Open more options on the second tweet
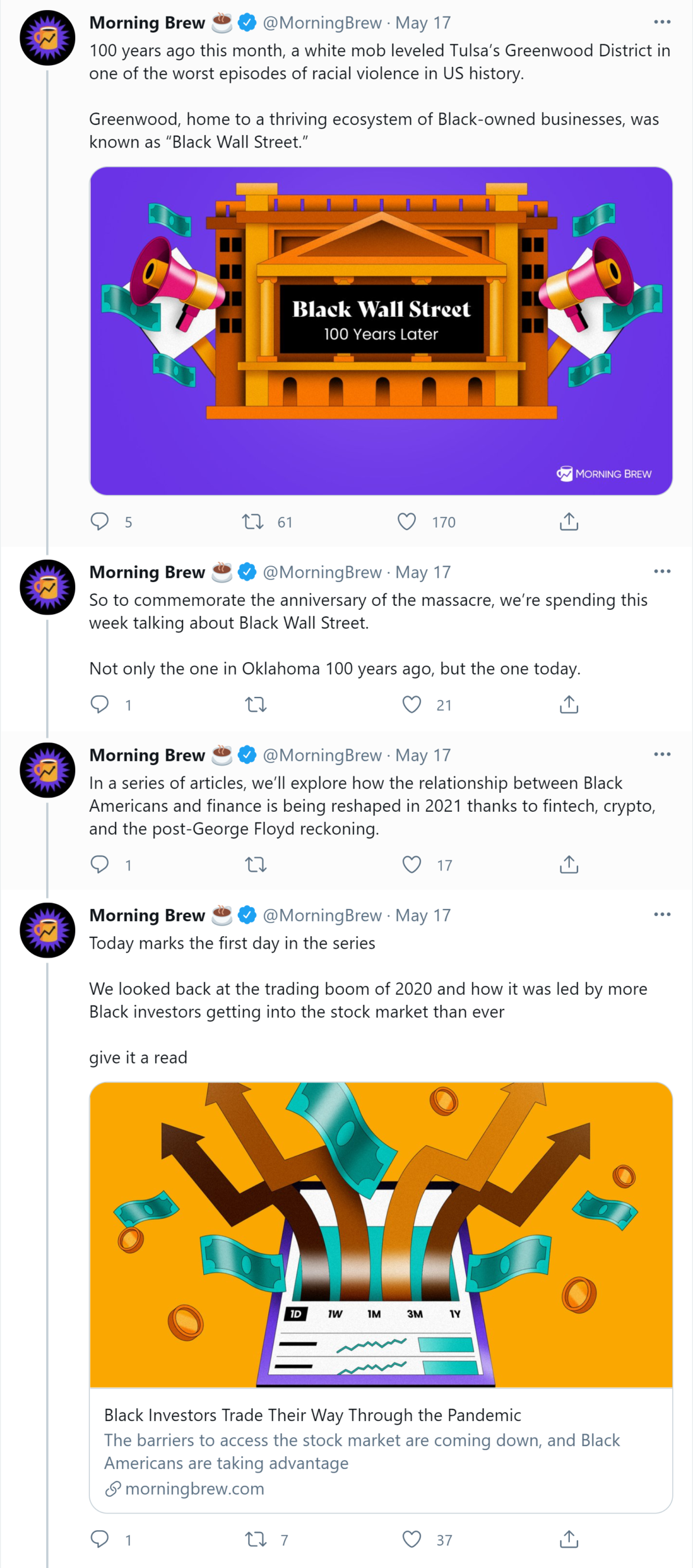This screenshot has height=1568, width=693. [662, 571]
